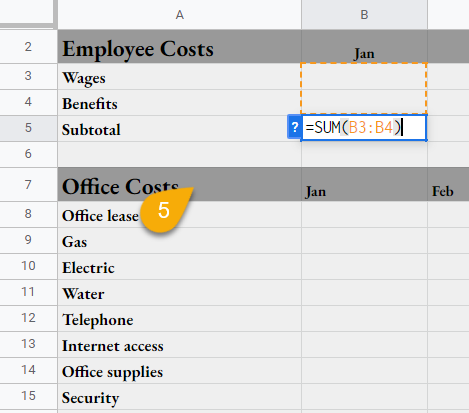Select row 7 header

tap(29, 184)
